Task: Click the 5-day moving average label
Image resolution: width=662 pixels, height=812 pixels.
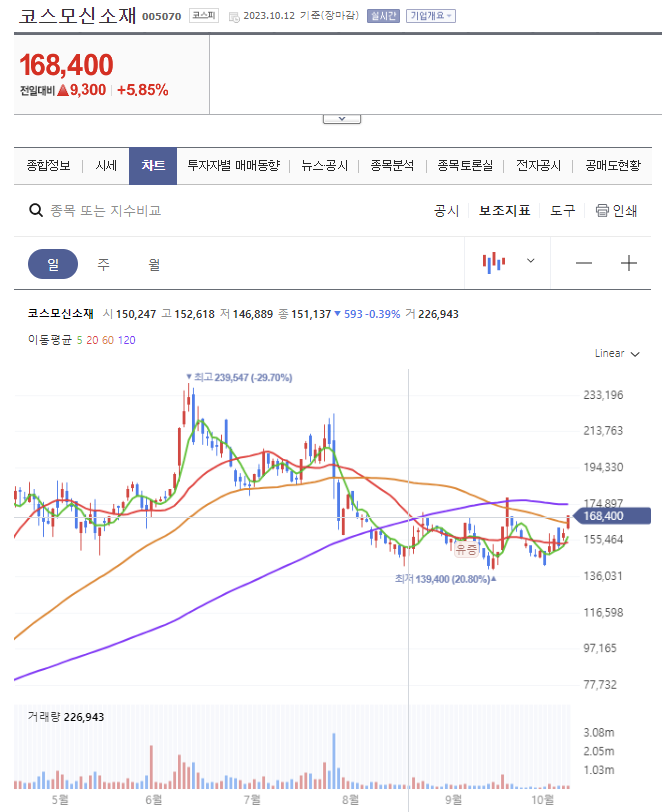Action: (79, 340)
